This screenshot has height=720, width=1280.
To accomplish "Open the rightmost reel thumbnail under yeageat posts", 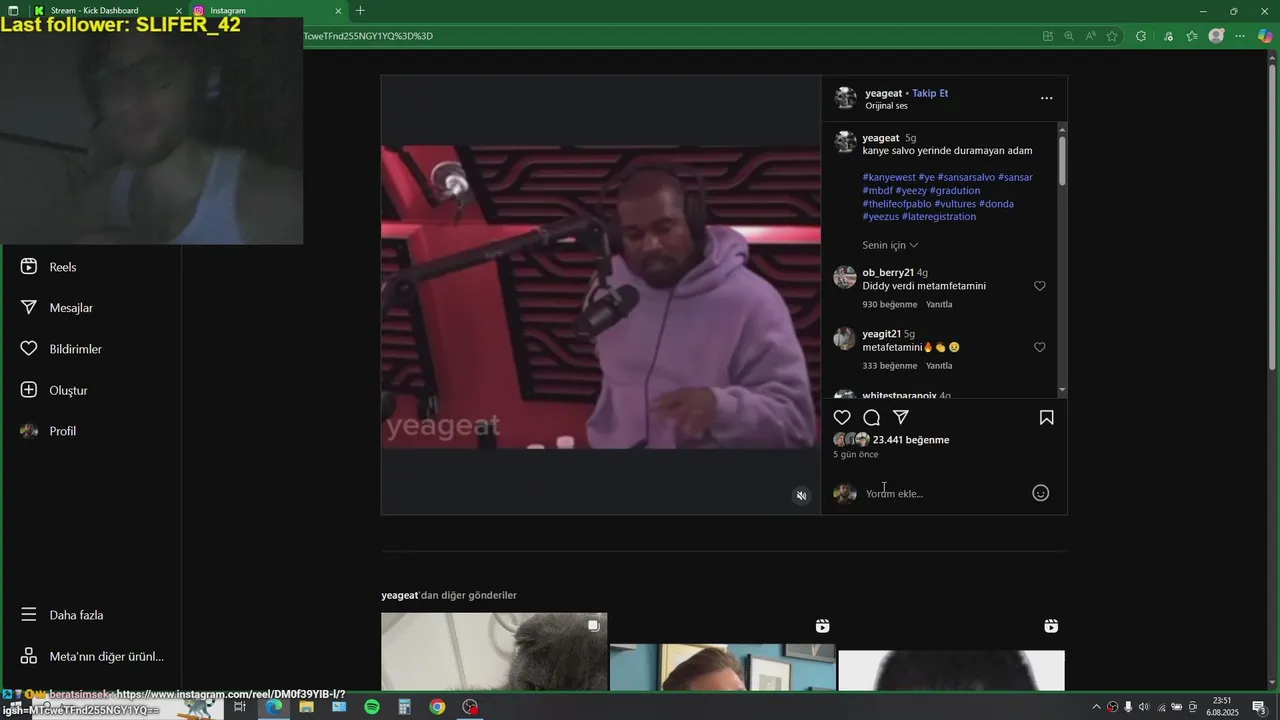I will tap(952, 652).
